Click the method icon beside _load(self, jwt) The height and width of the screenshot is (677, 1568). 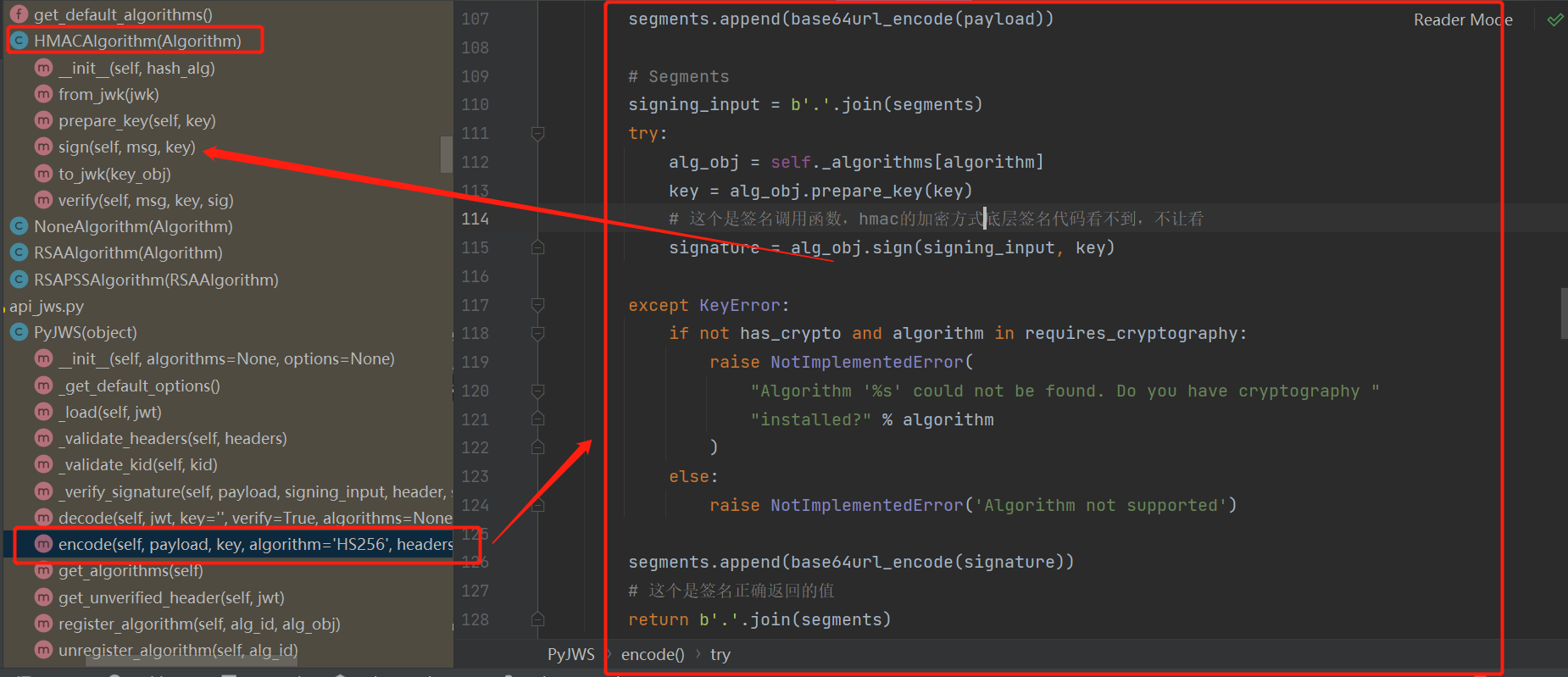pos(43,412)
